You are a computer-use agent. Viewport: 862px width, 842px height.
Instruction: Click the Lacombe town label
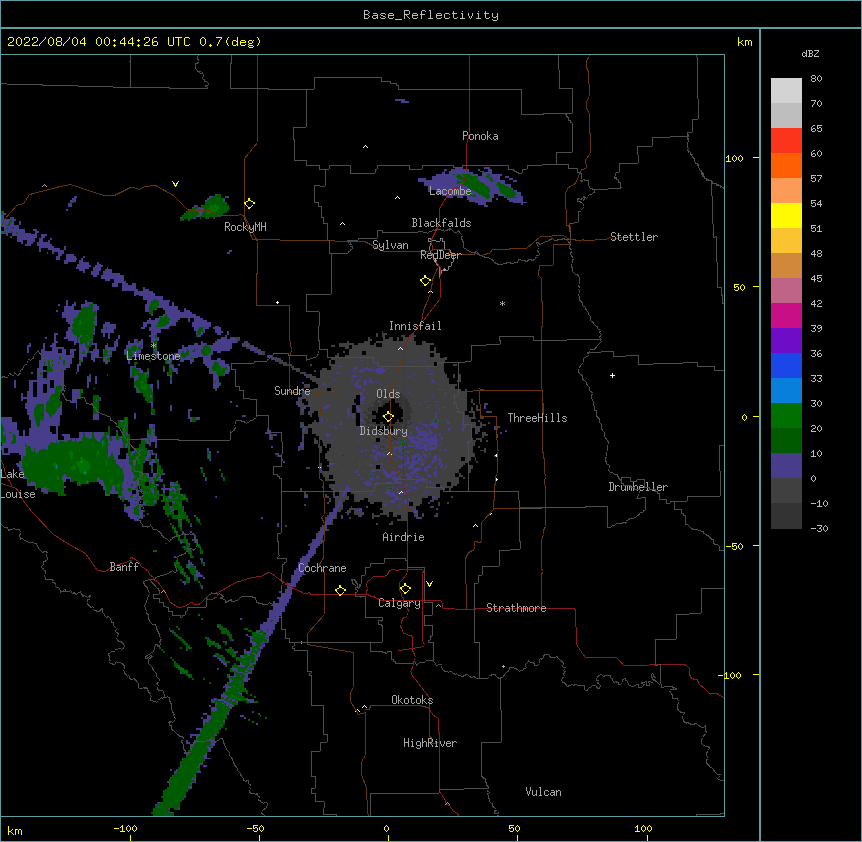pyautogui.click(x=450, y=191)
